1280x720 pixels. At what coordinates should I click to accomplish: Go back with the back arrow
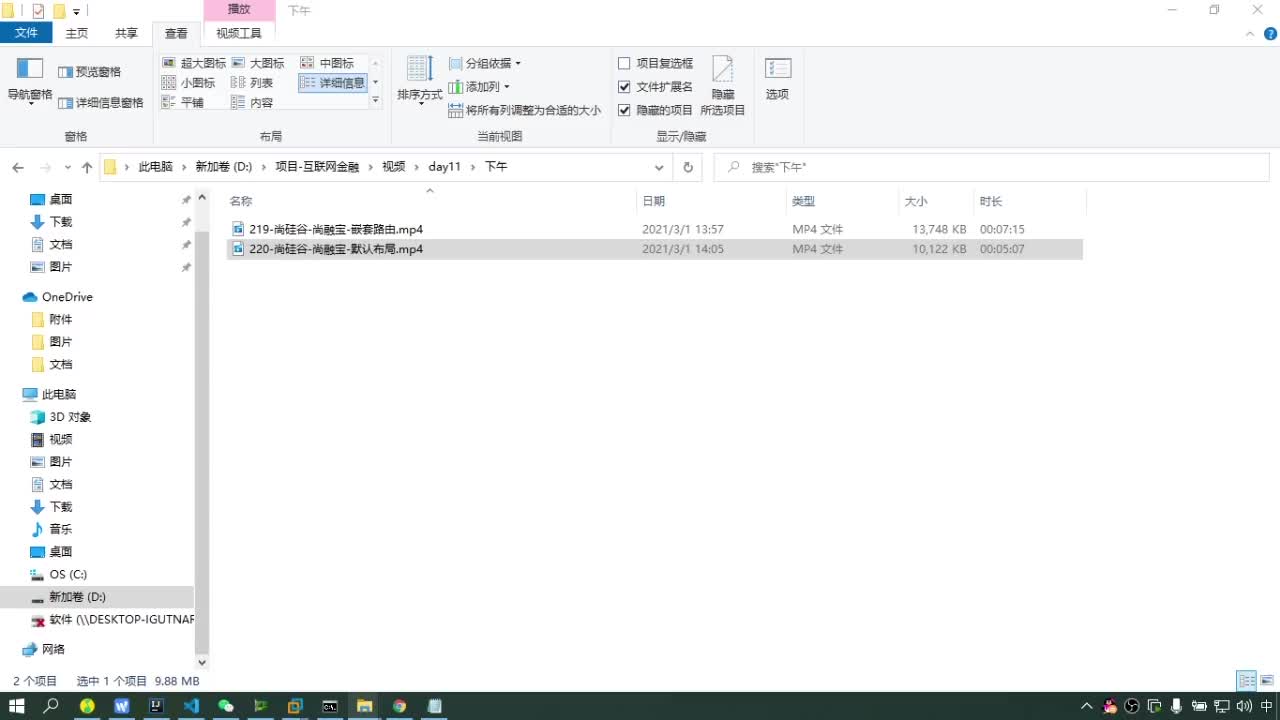point(18,167)
